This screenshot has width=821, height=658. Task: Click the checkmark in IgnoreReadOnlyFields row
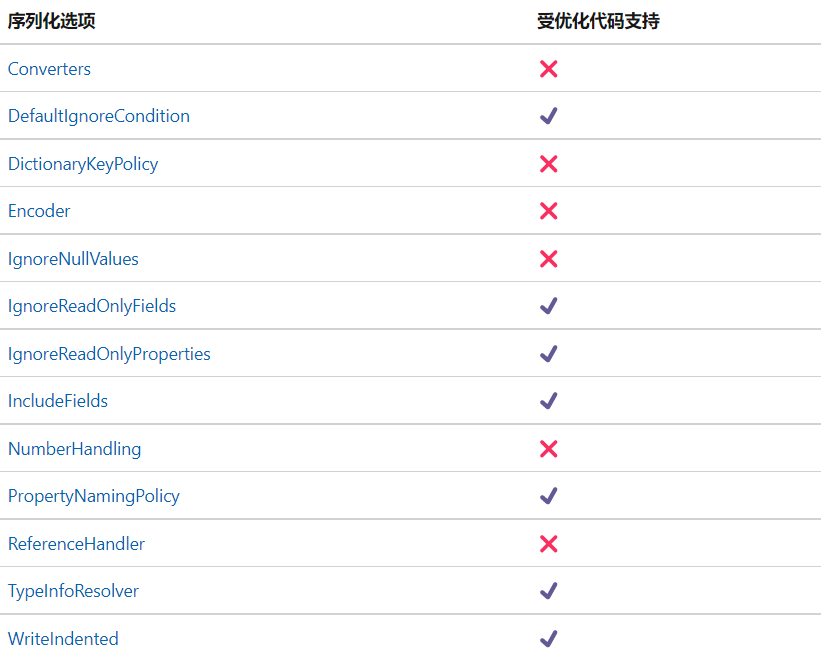tap(548, 306)
